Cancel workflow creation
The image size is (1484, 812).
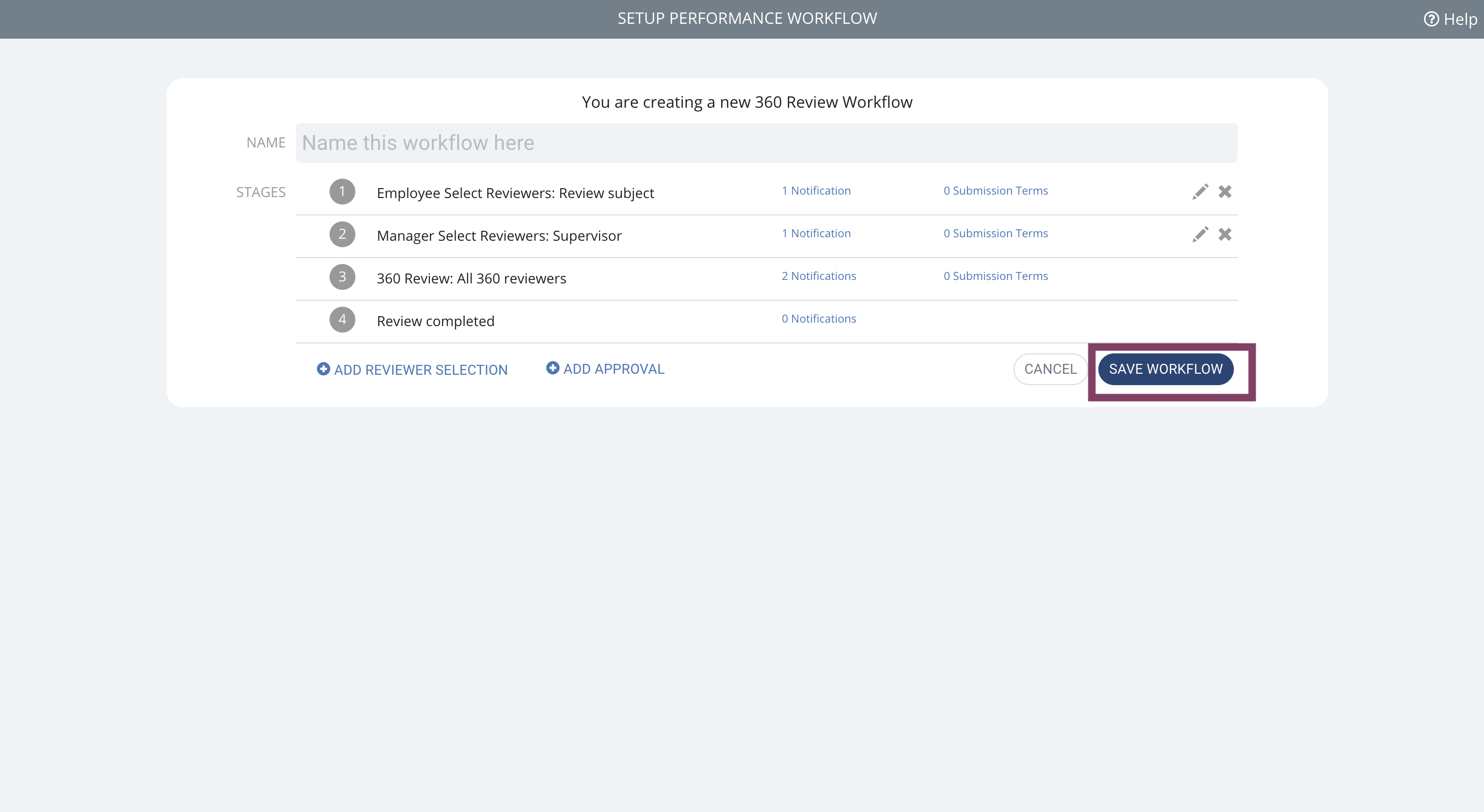tap(1050, 369)
